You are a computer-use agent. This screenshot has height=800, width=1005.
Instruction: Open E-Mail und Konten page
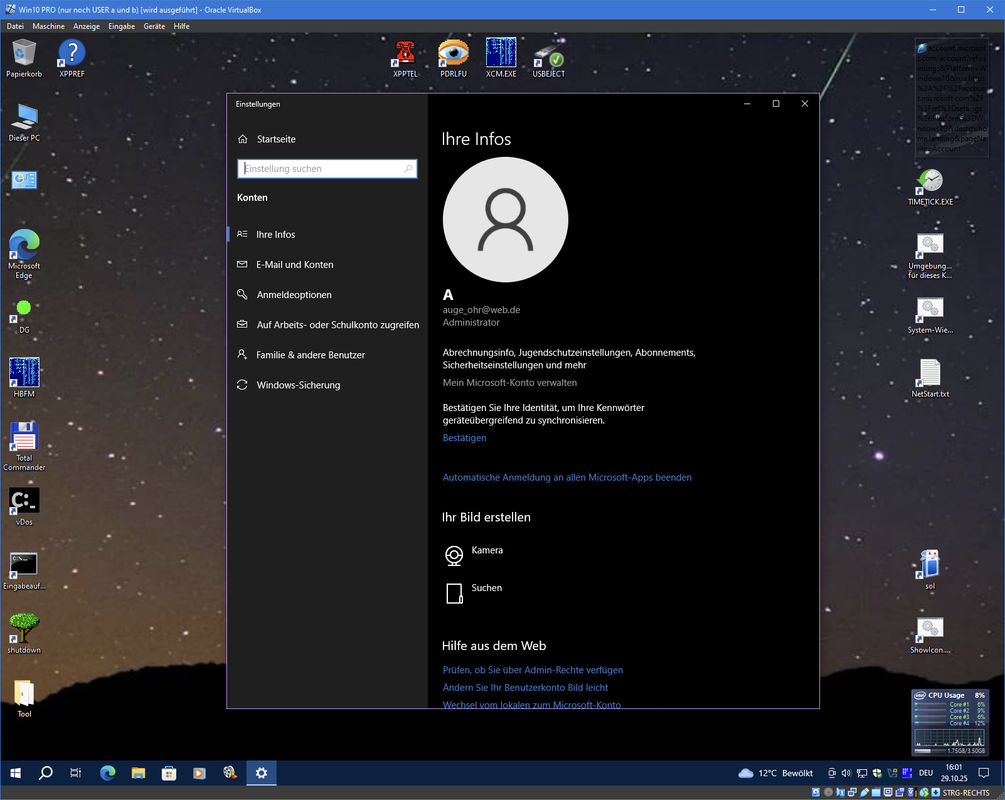327,265
